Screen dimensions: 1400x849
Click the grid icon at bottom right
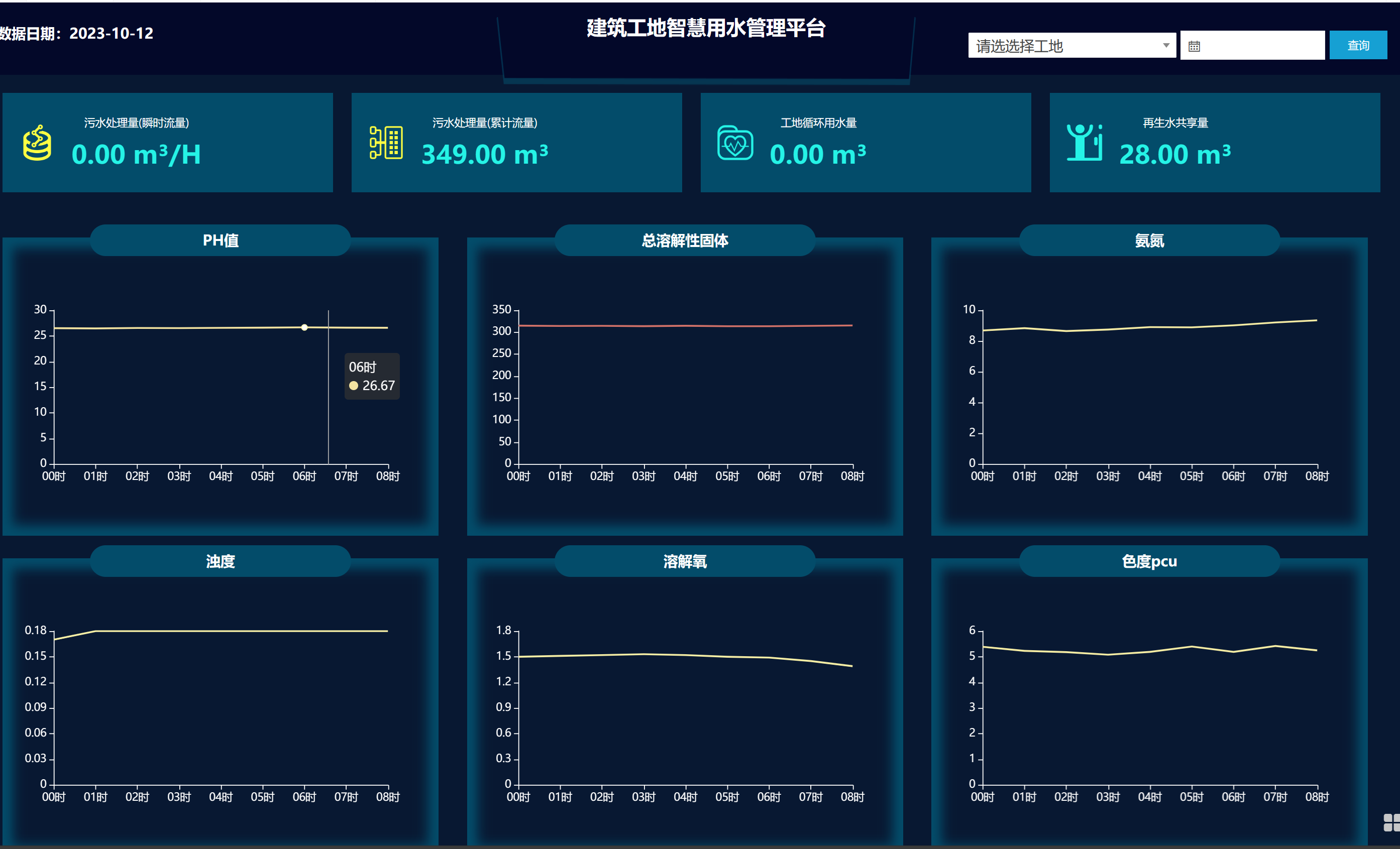coord(1391,822)
